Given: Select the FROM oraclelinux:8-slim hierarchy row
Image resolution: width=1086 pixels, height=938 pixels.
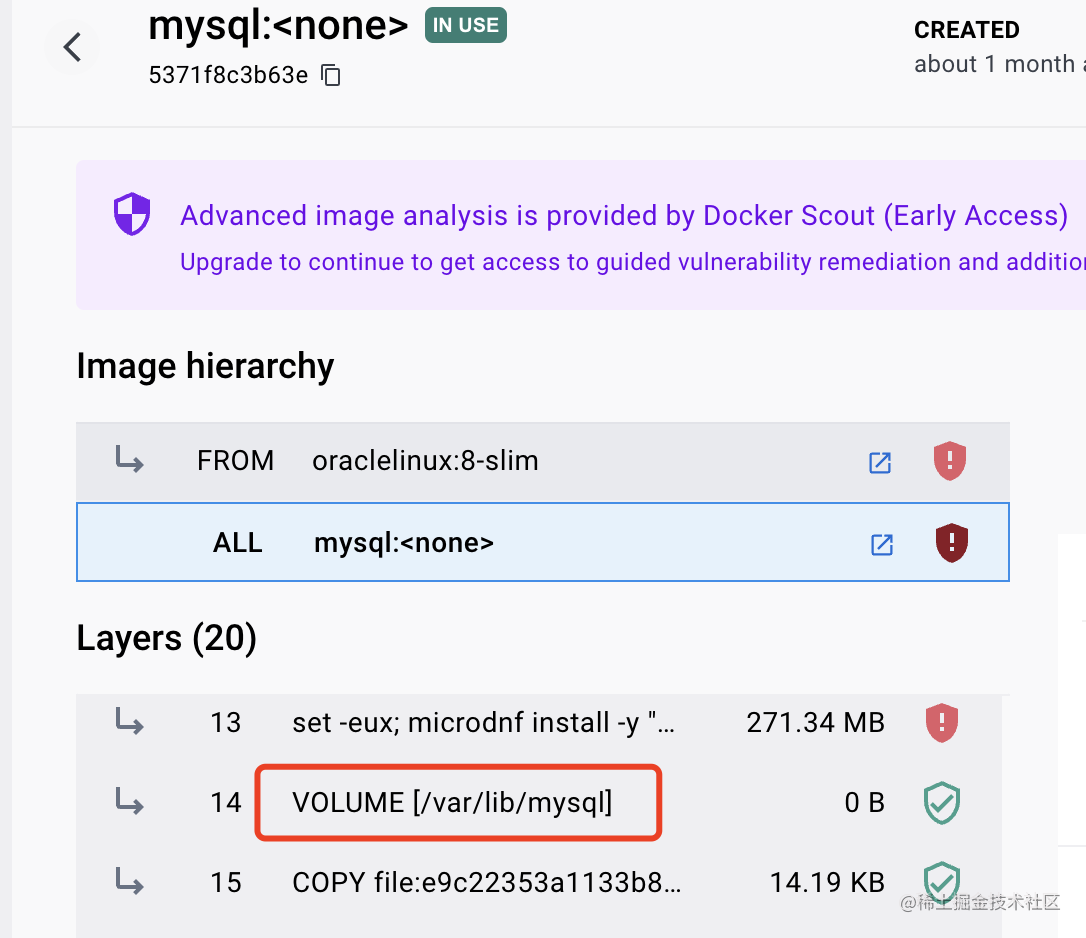Looking at the screenshot, I should coord(425,461).
